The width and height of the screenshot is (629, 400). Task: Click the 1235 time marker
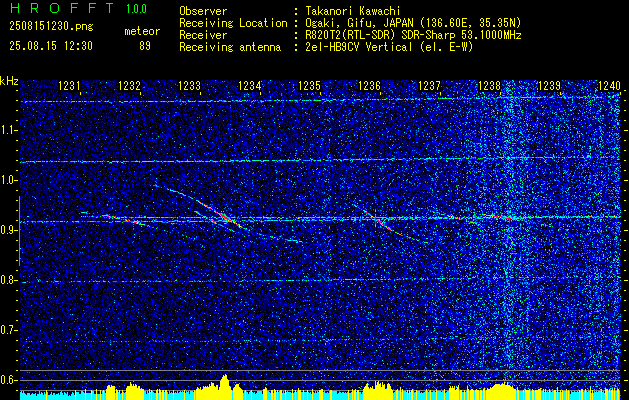[x=309, y=85]
